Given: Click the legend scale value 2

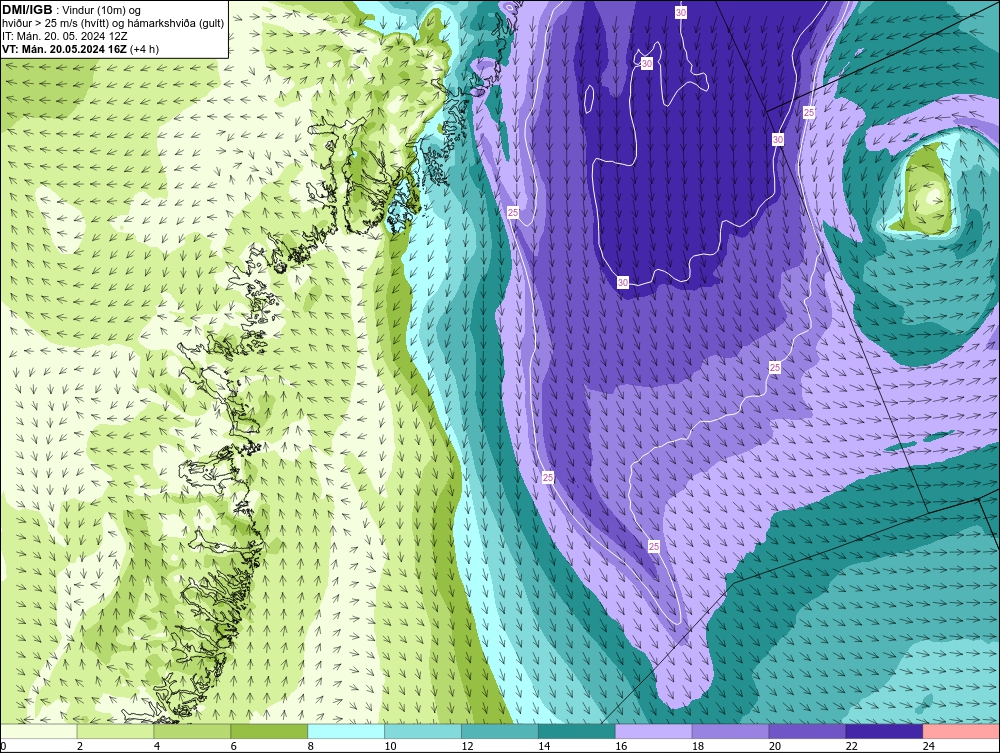Looking at the screenshot, I should coord(80,746).
